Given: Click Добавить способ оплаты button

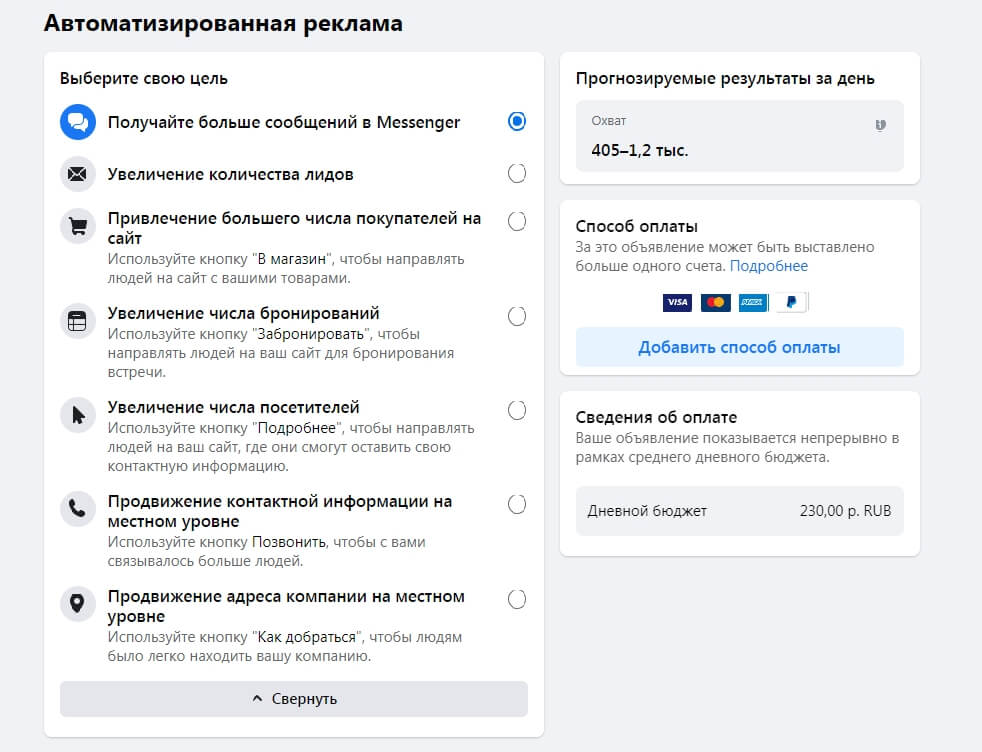Looking at the screenshot, I should 740,347.
